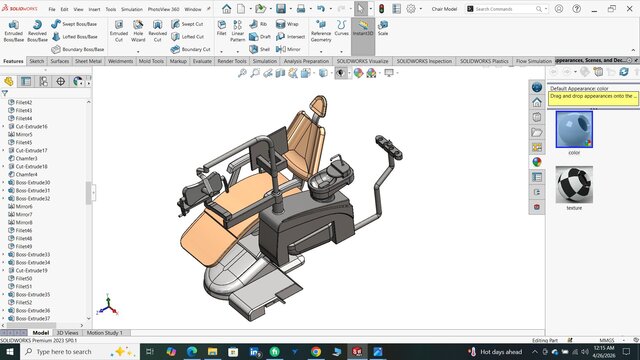Image resolution: width=640 pixels, height=360 pixels.
Task: Choose the Wrap tool
Action: pos(287,24)
